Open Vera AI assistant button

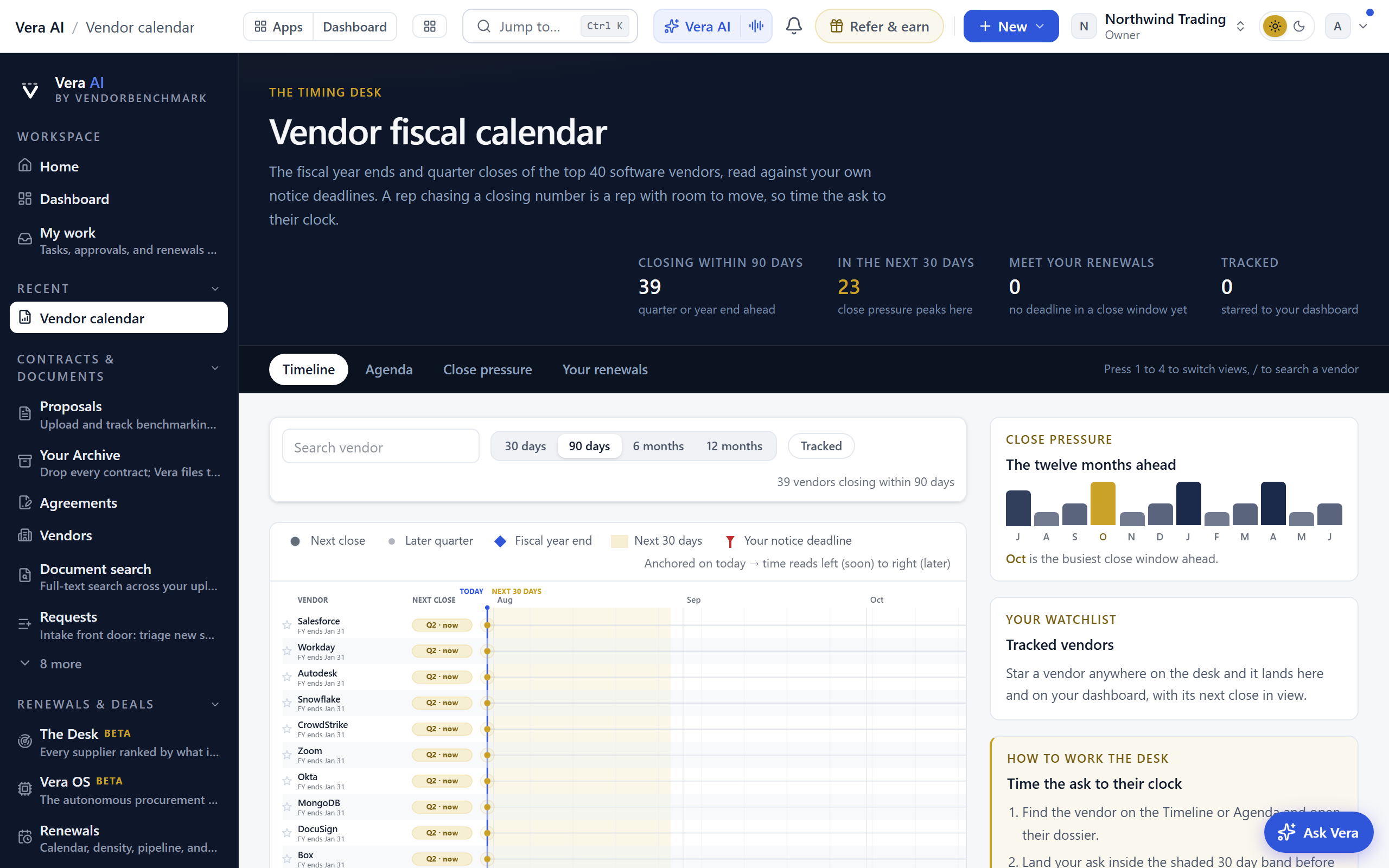(x=697, y=27)
